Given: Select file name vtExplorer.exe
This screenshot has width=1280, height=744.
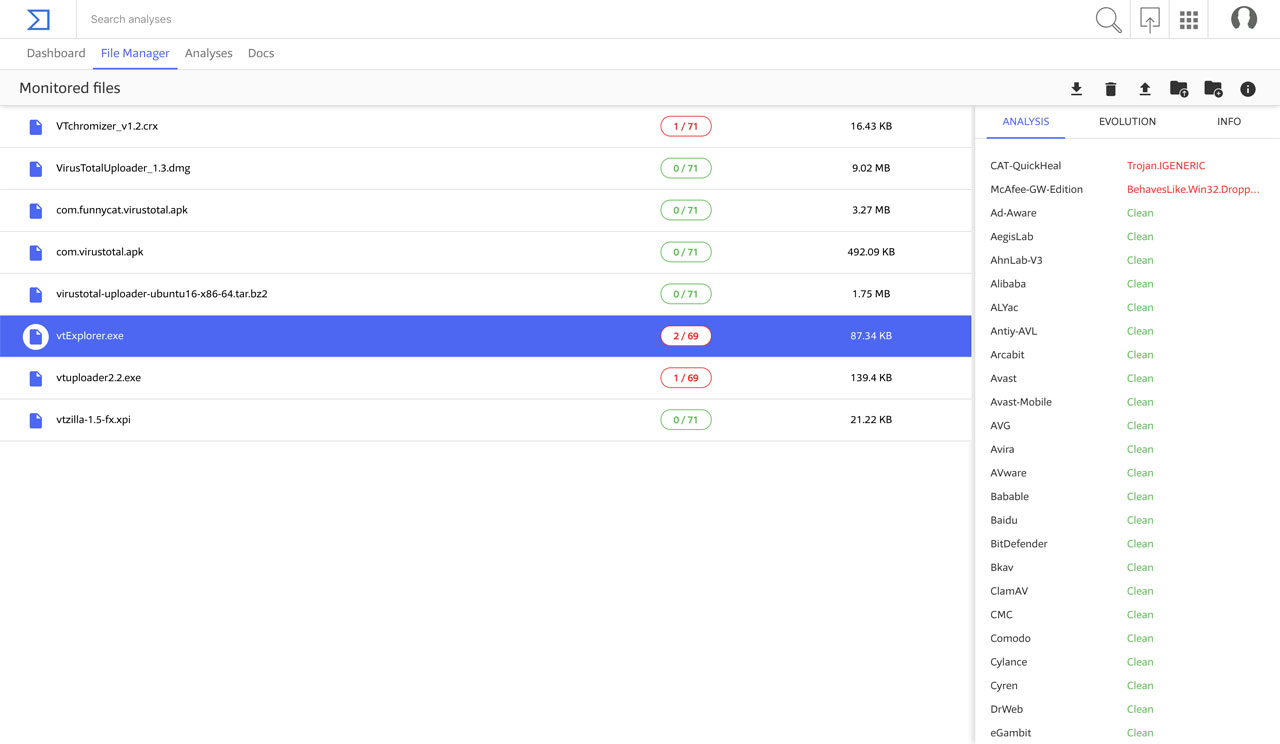Looking at the screenshot, I should (90, 336).
